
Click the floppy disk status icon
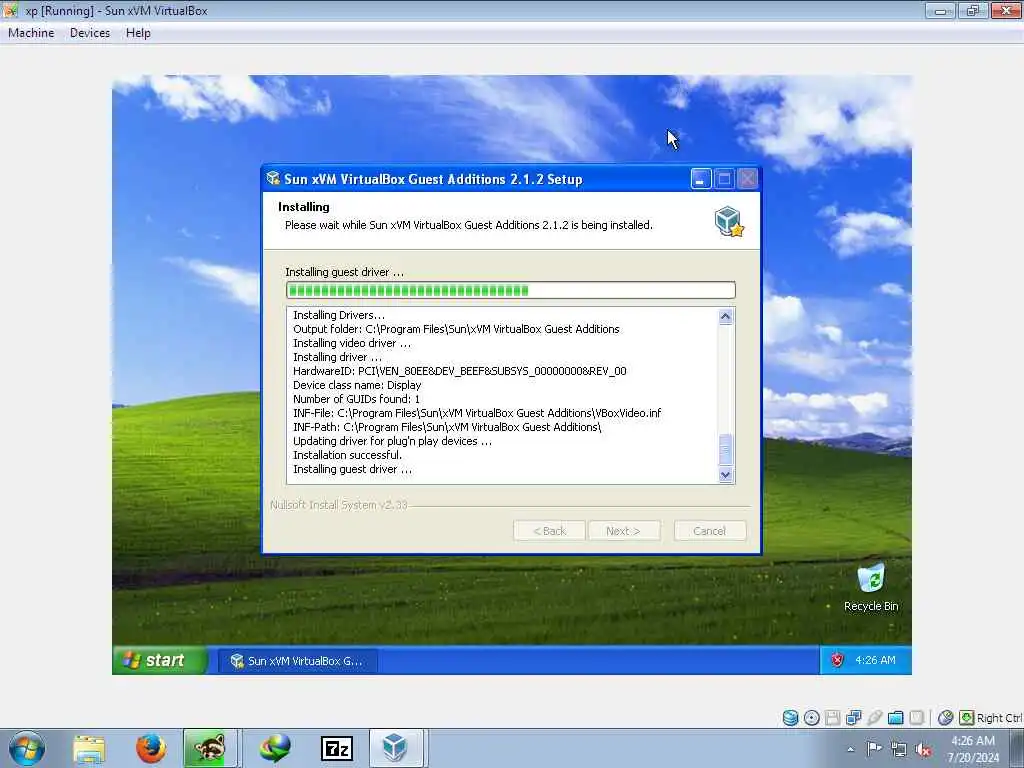point(832,718)
